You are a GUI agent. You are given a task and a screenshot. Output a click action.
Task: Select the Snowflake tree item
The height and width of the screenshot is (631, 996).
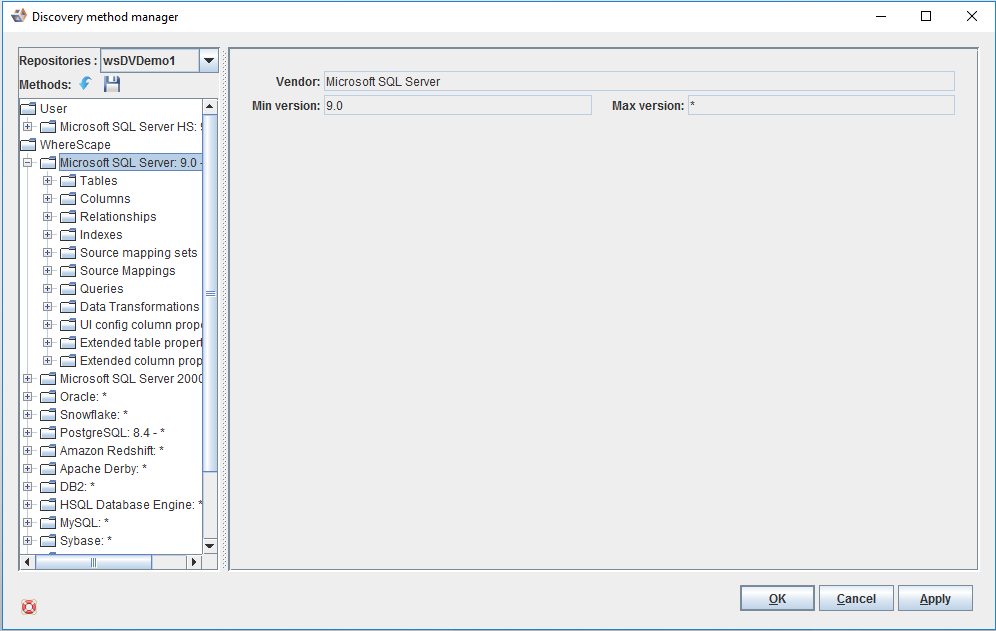[x=94, y=415]
